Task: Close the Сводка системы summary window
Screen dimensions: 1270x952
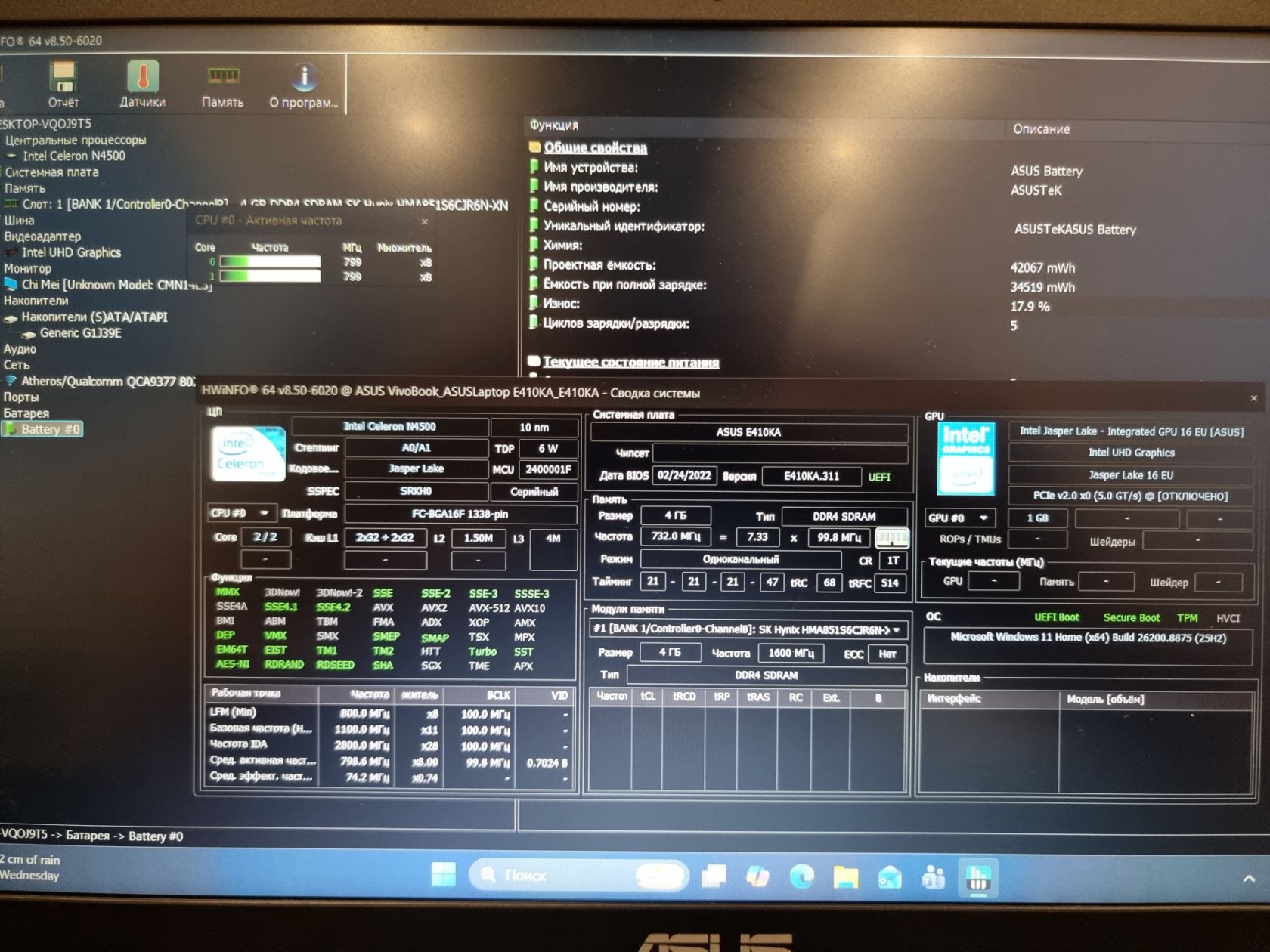Action: point(1253,397)
